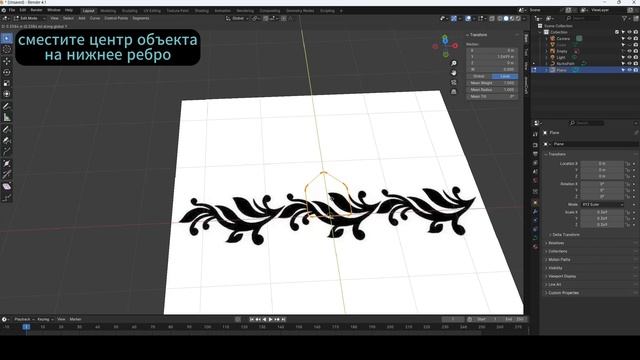Expand the Relations panel
This screenshot has width=640, height=360.
[555, 243]
